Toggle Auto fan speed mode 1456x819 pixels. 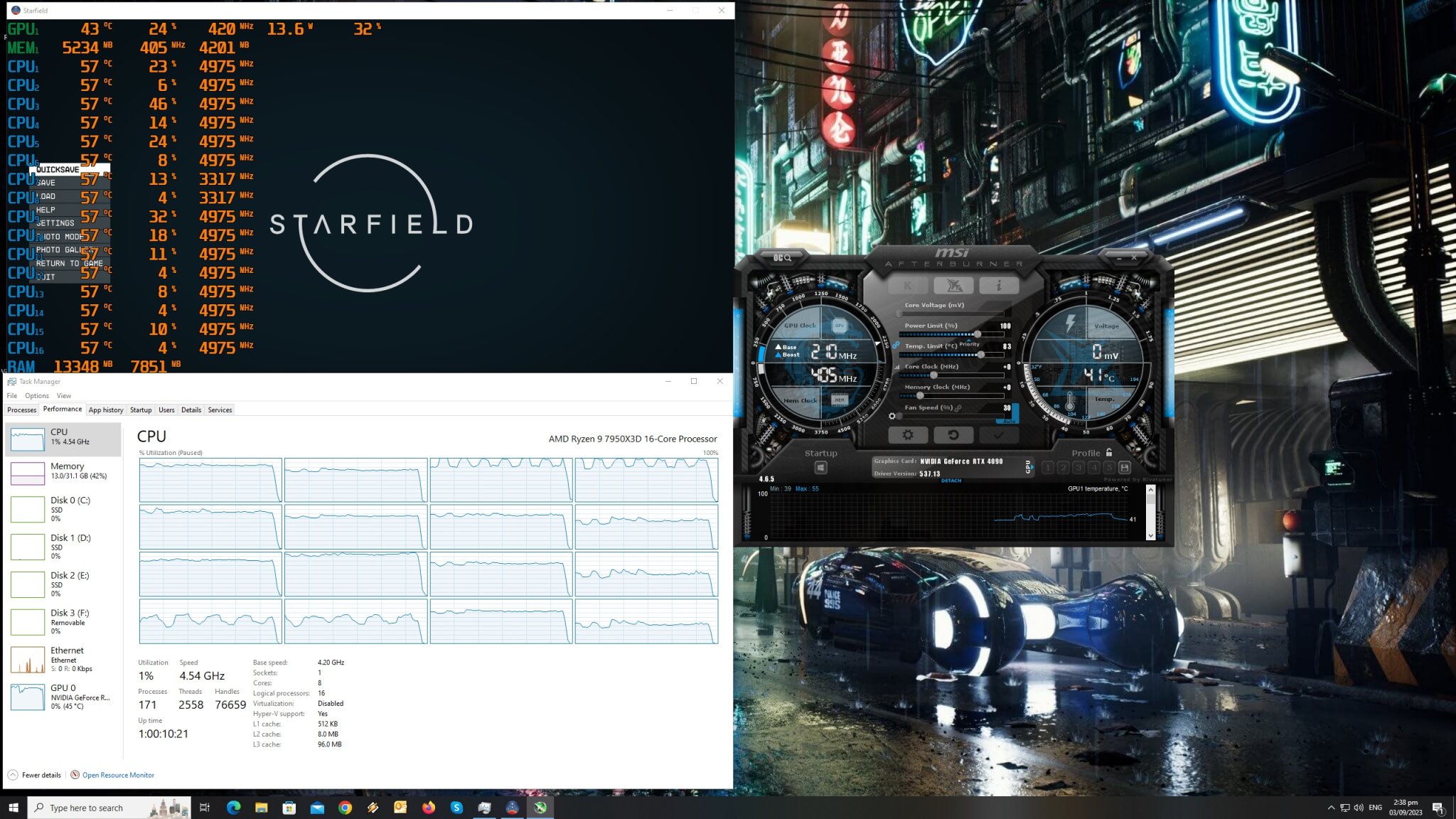[x=1008, y=421]
